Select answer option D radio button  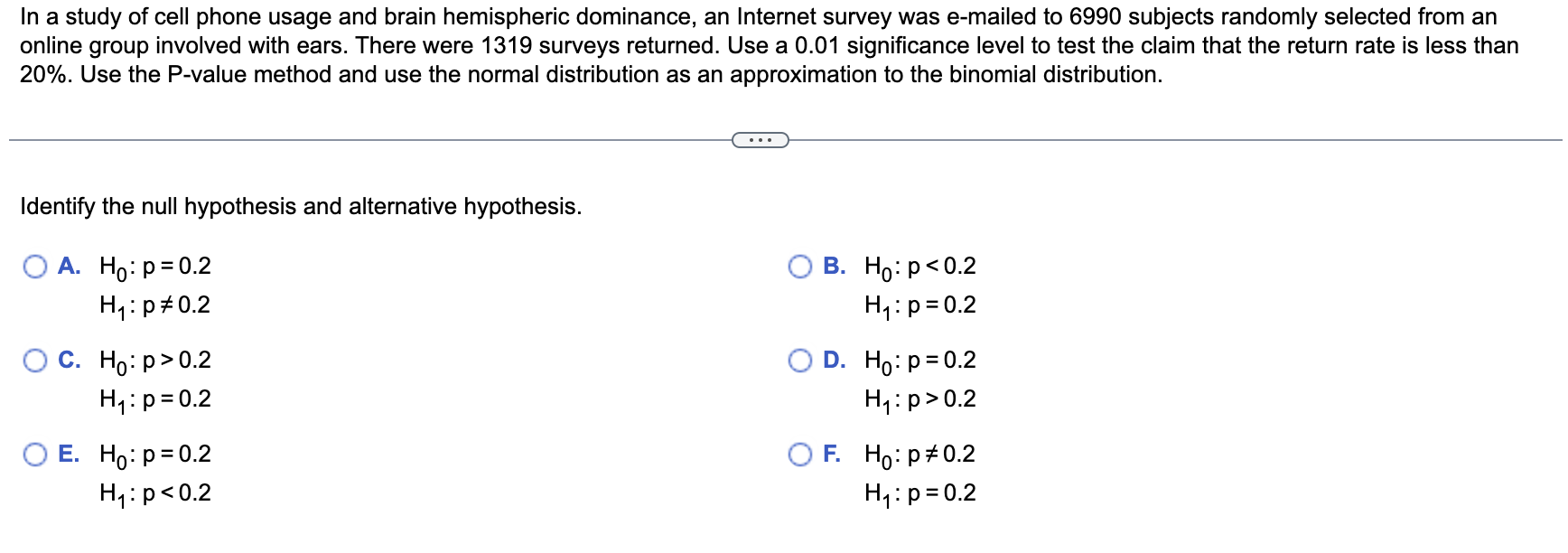(x=801, y=361)
